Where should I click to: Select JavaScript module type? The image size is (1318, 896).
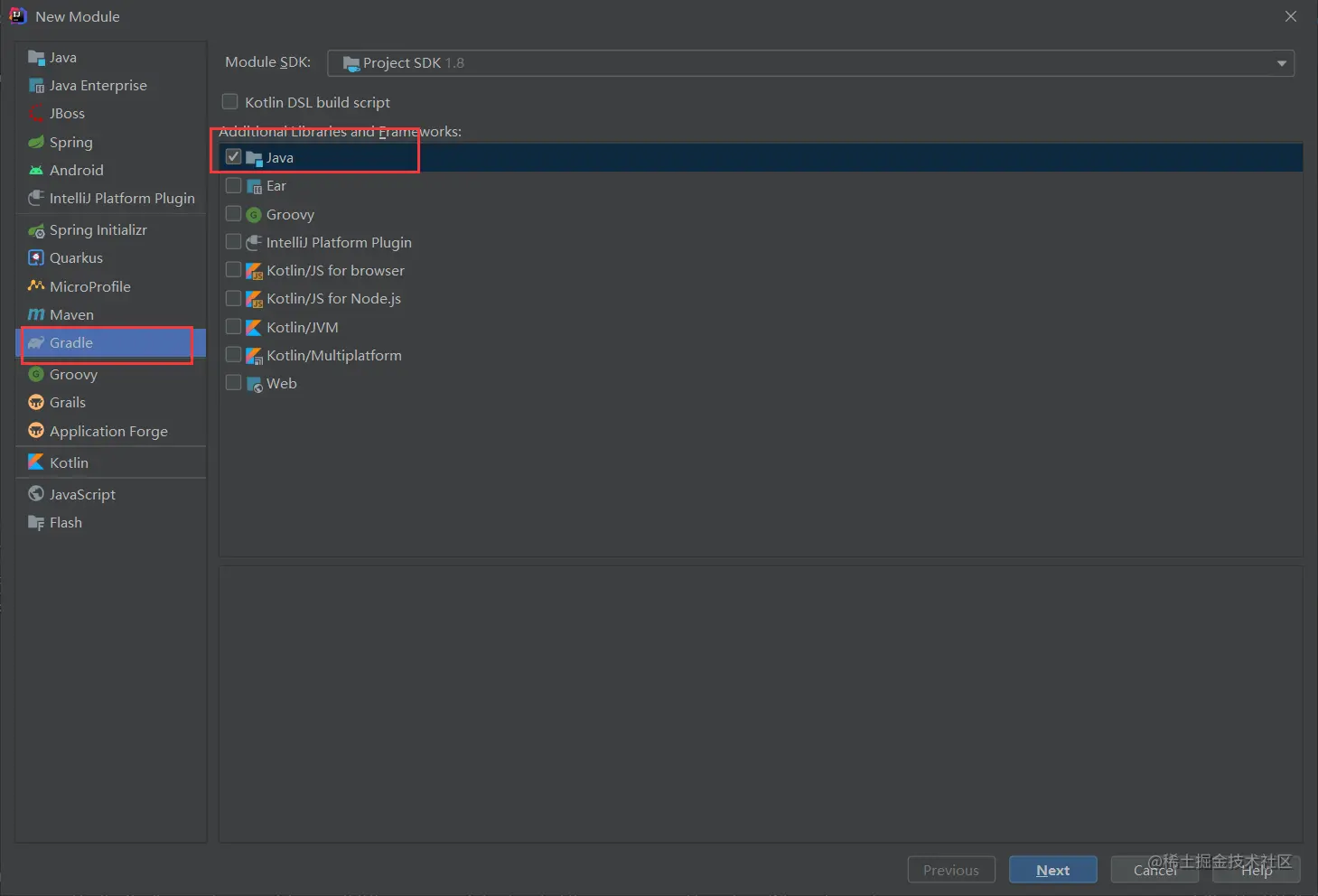tap(111, 495)
